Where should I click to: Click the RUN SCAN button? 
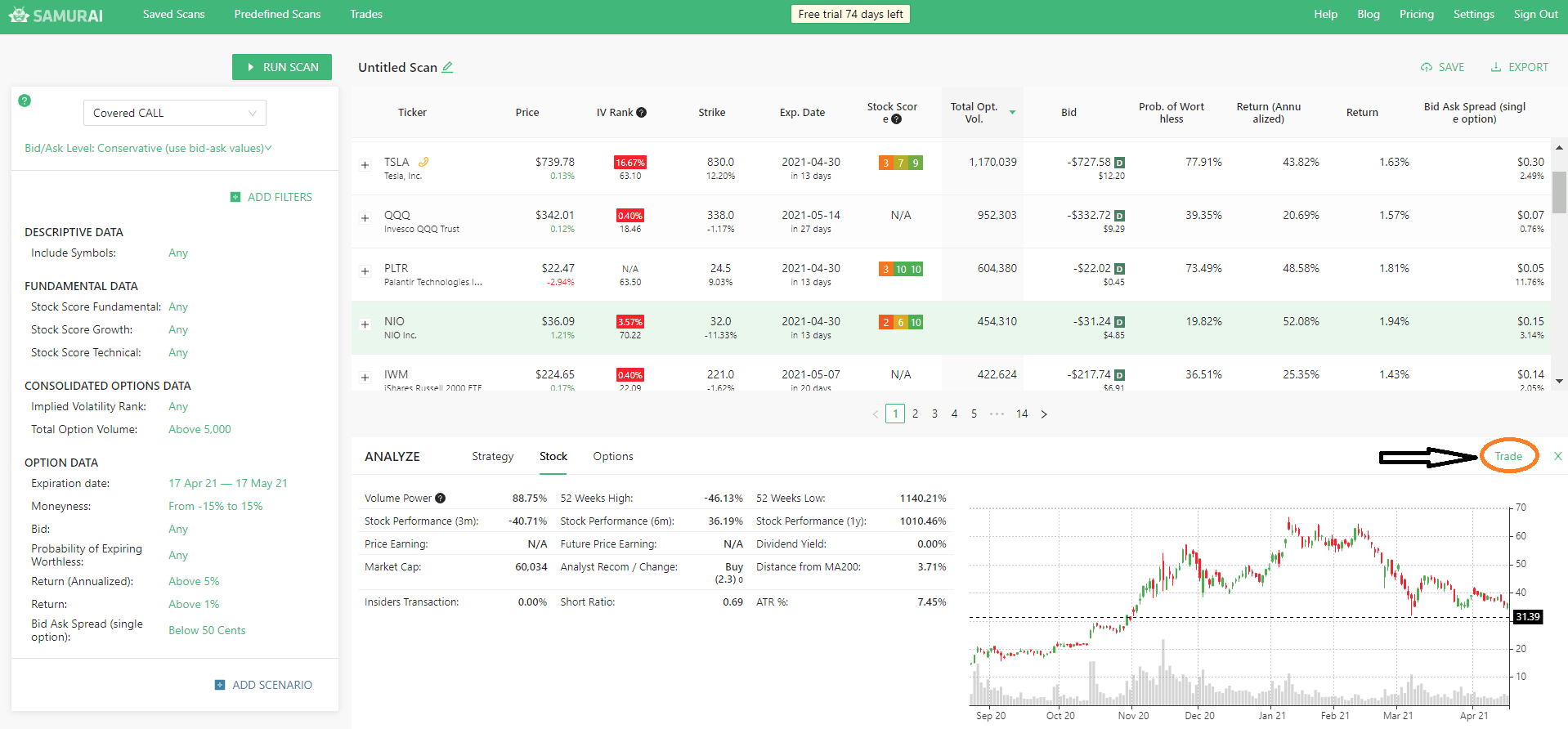coord(282,67)
